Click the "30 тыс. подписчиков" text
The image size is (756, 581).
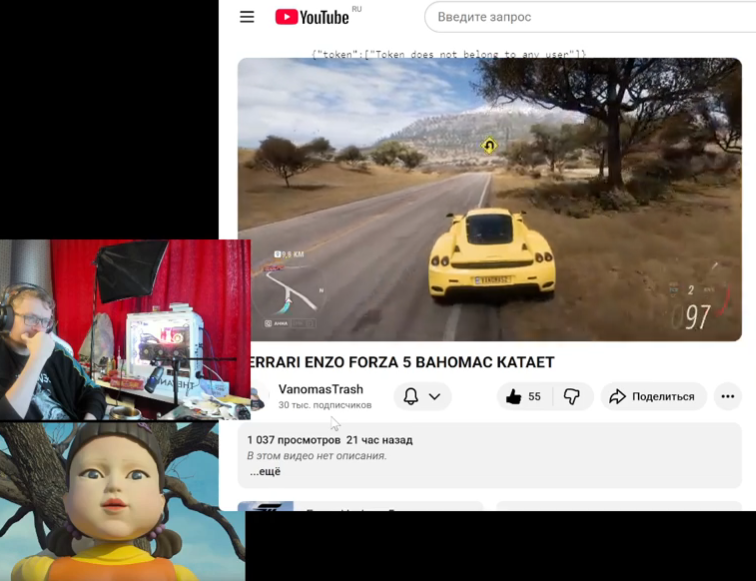[x=325, y=405]
